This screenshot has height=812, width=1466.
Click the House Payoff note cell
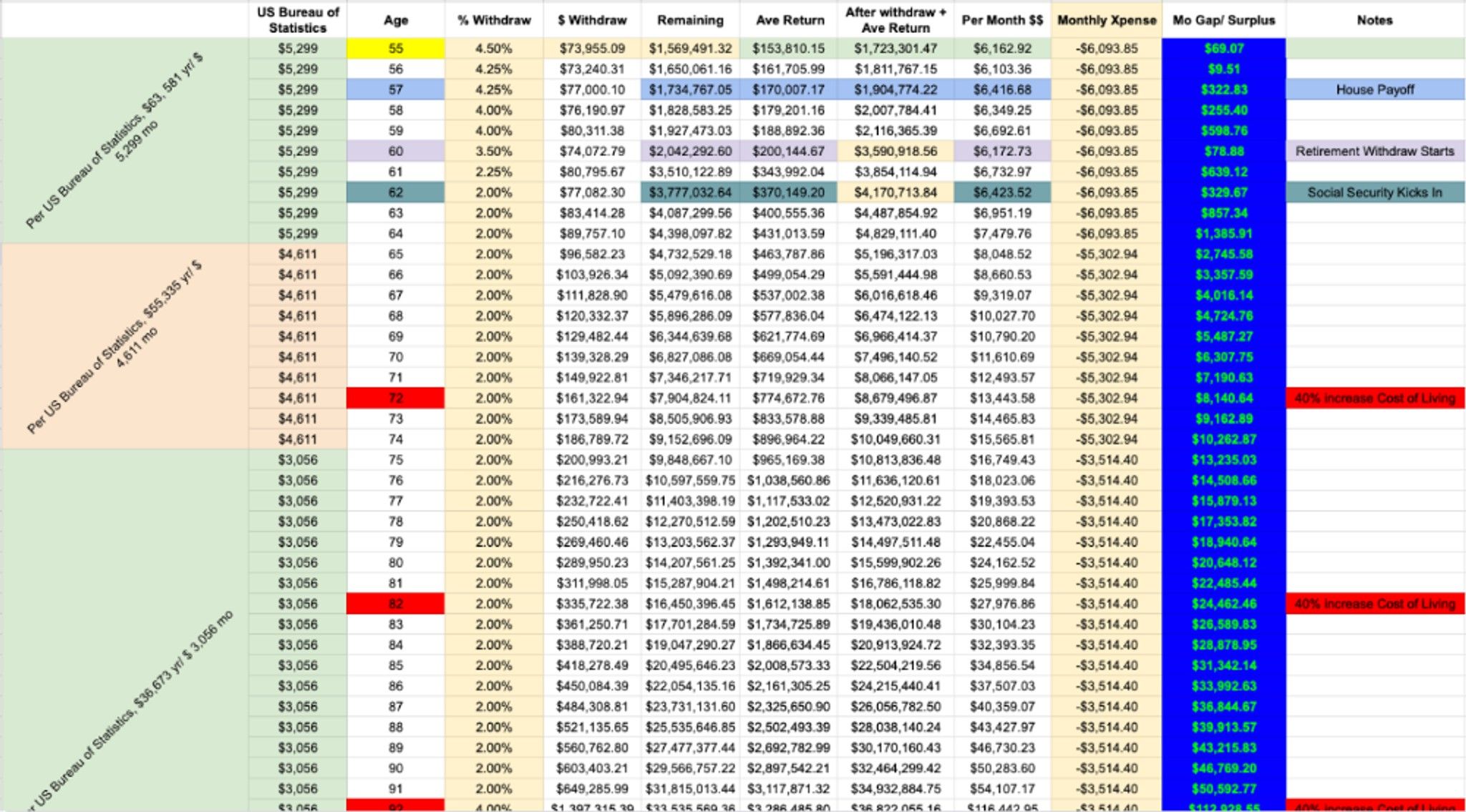point(1374,89)
